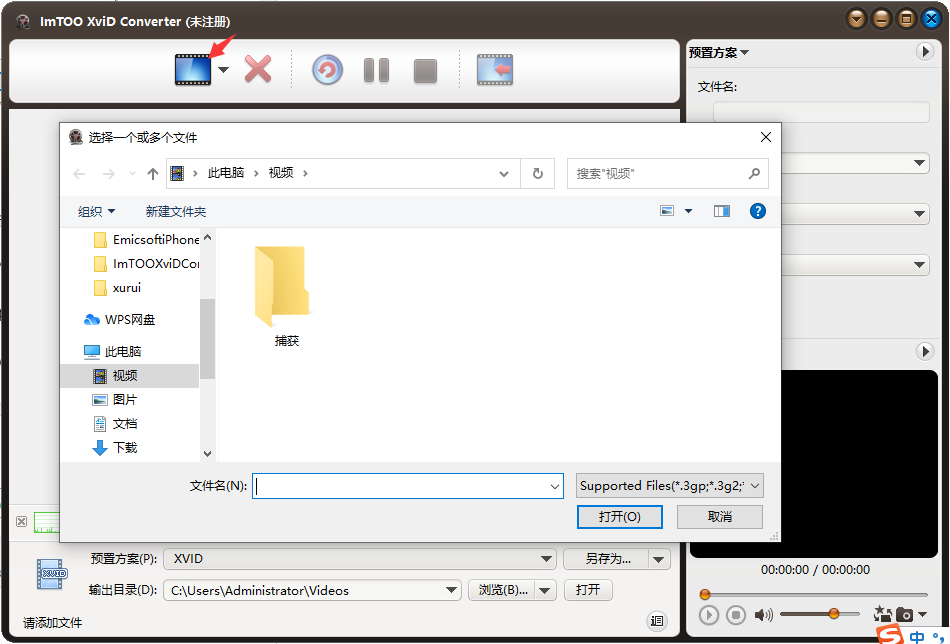Image resolution: width=950 pixels, height=644 pixels.
Task: Open the help question mark icon
Action: click(757, 211)
